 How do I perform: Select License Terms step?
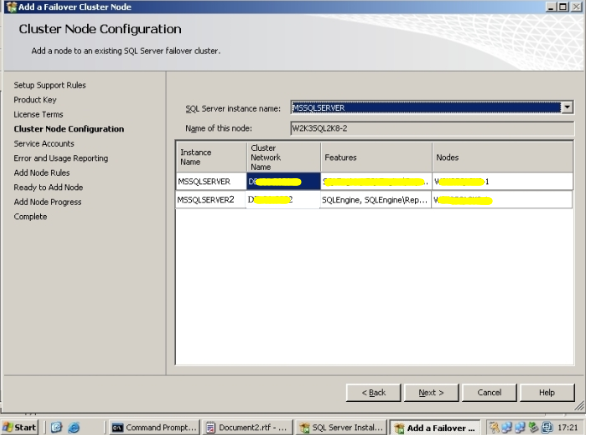[38, 114]
